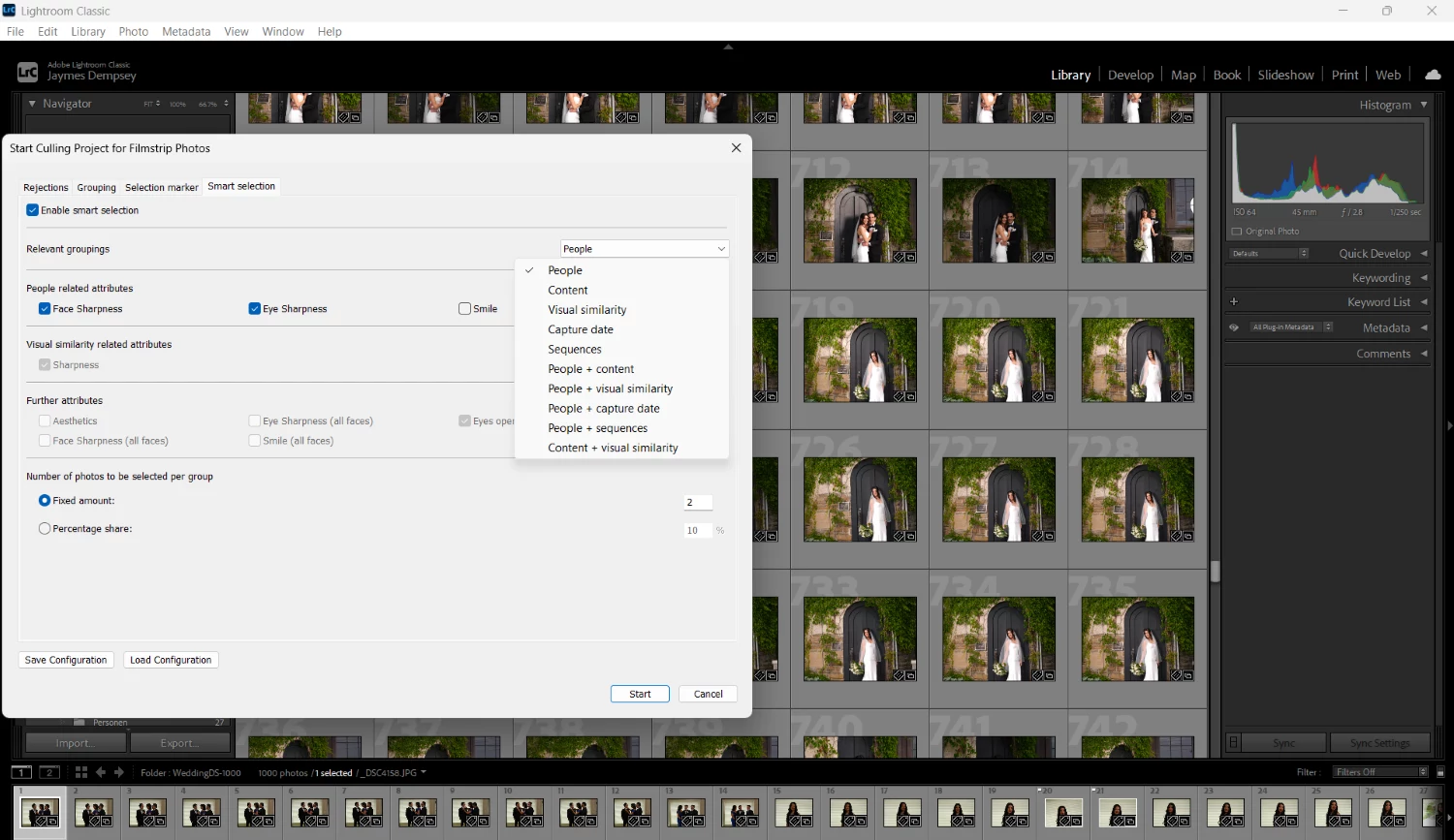Open the Develop module
1454x840 pixels.
[1130, 75]
